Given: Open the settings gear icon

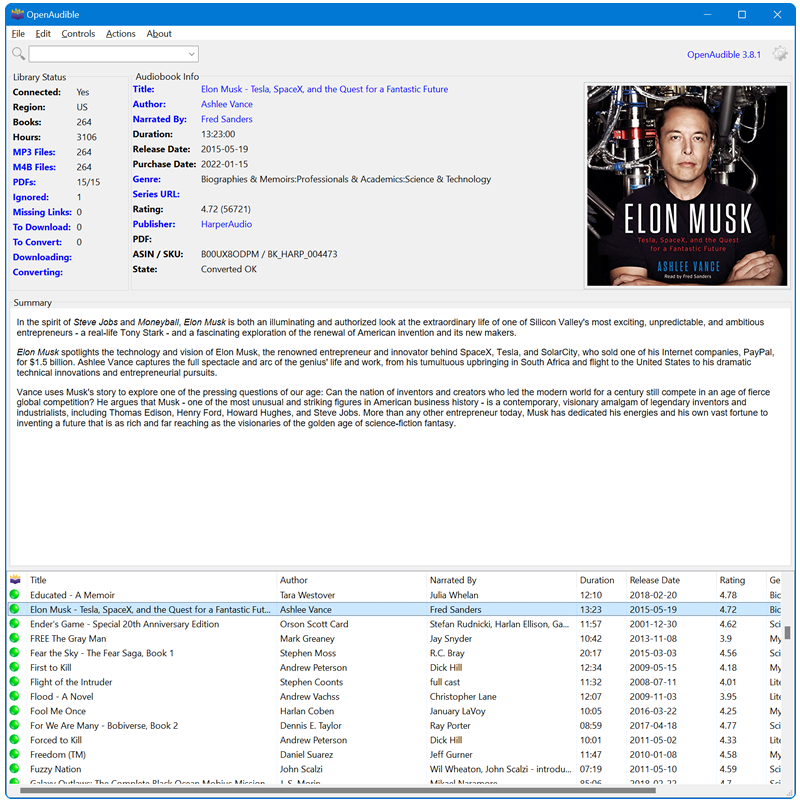Looking at the screenshot, I should 780,54.
